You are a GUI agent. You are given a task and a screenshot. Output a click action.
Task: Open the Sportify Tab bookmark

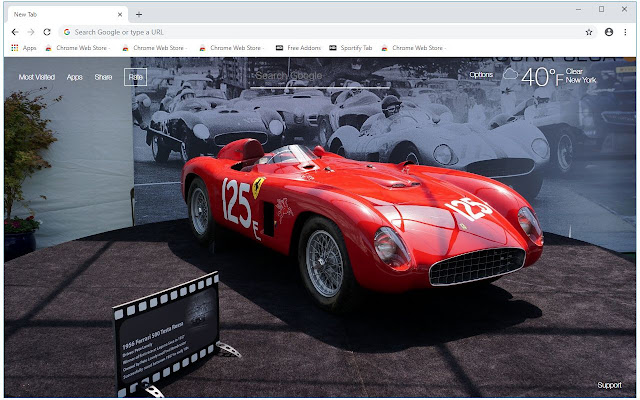click(351, 48)
